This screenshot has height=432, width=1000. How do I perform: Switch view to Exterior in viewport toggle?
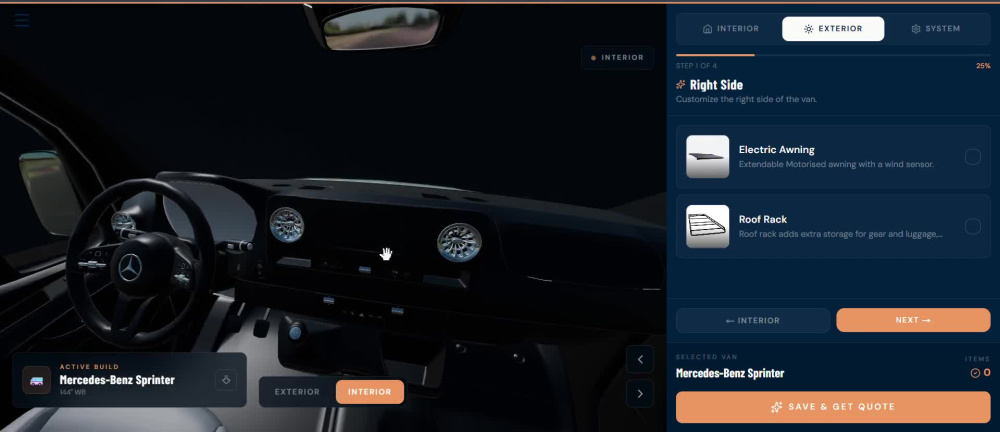point(297,392)
